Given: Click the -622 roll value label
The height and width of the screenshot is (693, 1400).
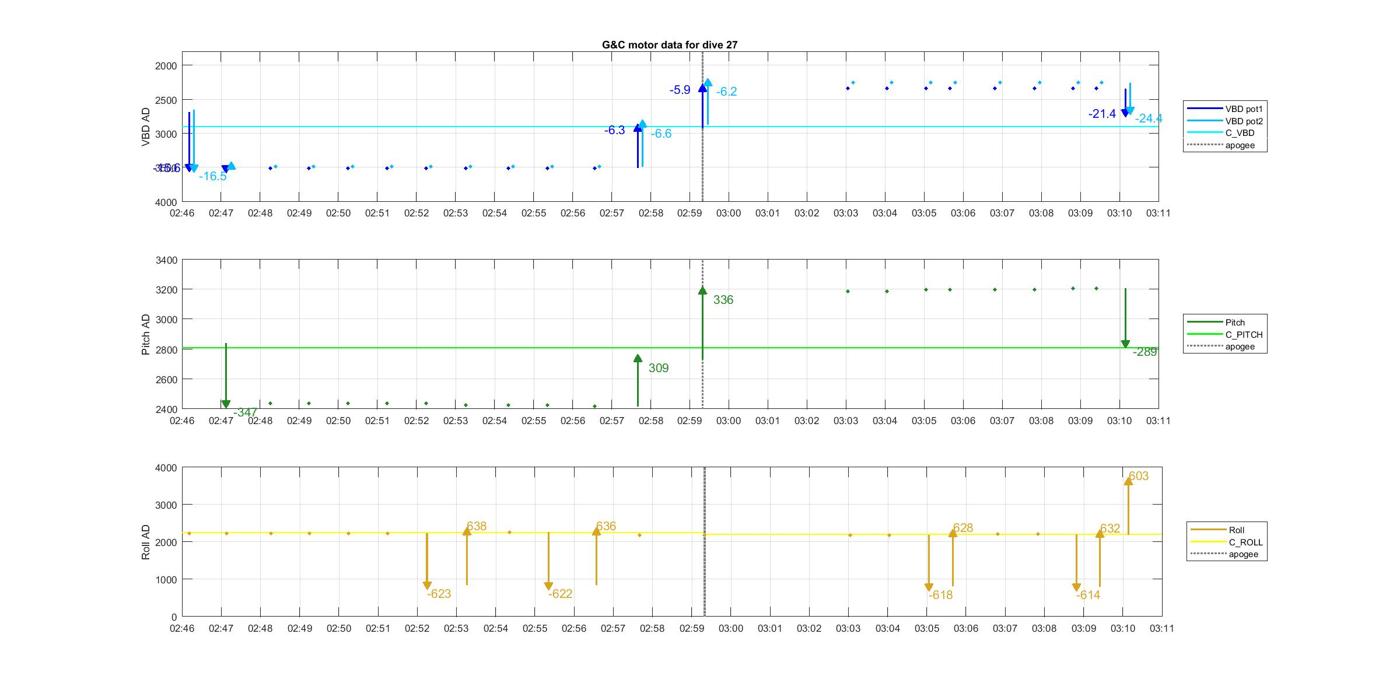Looking at the screenshot, I should pos(561,594).
